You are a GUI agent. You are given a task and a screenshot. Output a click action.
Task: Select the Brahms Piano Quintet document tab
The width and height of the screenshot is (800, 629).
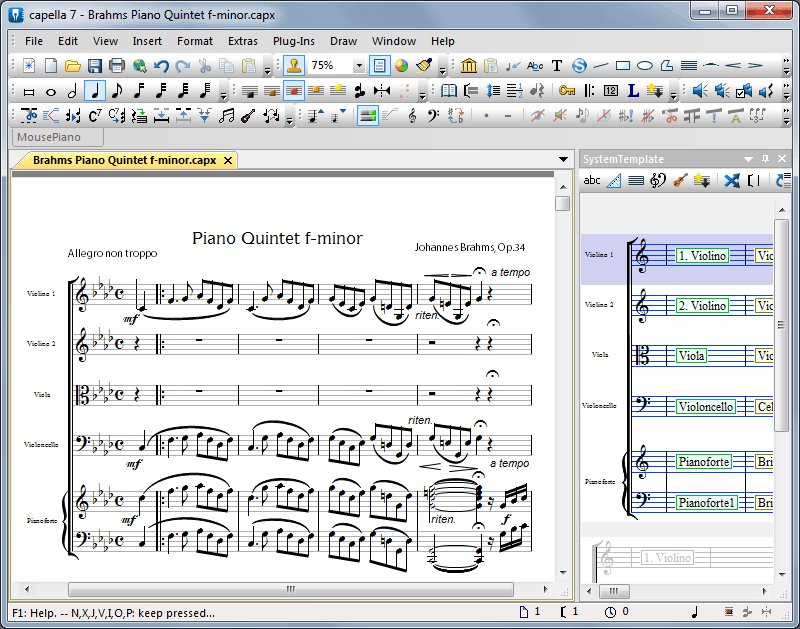[x=124, y=160]
